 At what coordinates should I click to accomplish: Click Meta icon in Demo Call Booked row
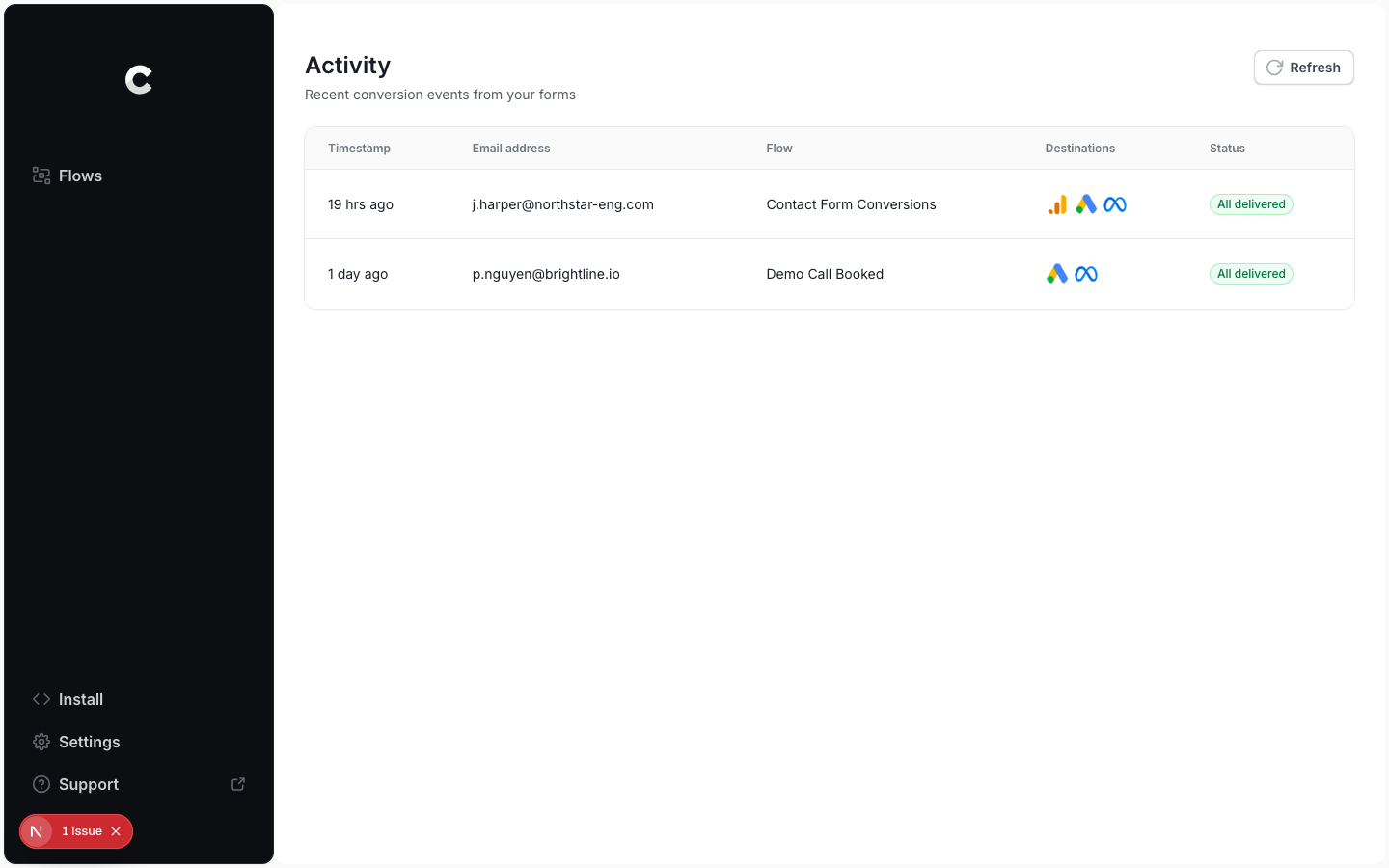click(x=1086, y=274)
